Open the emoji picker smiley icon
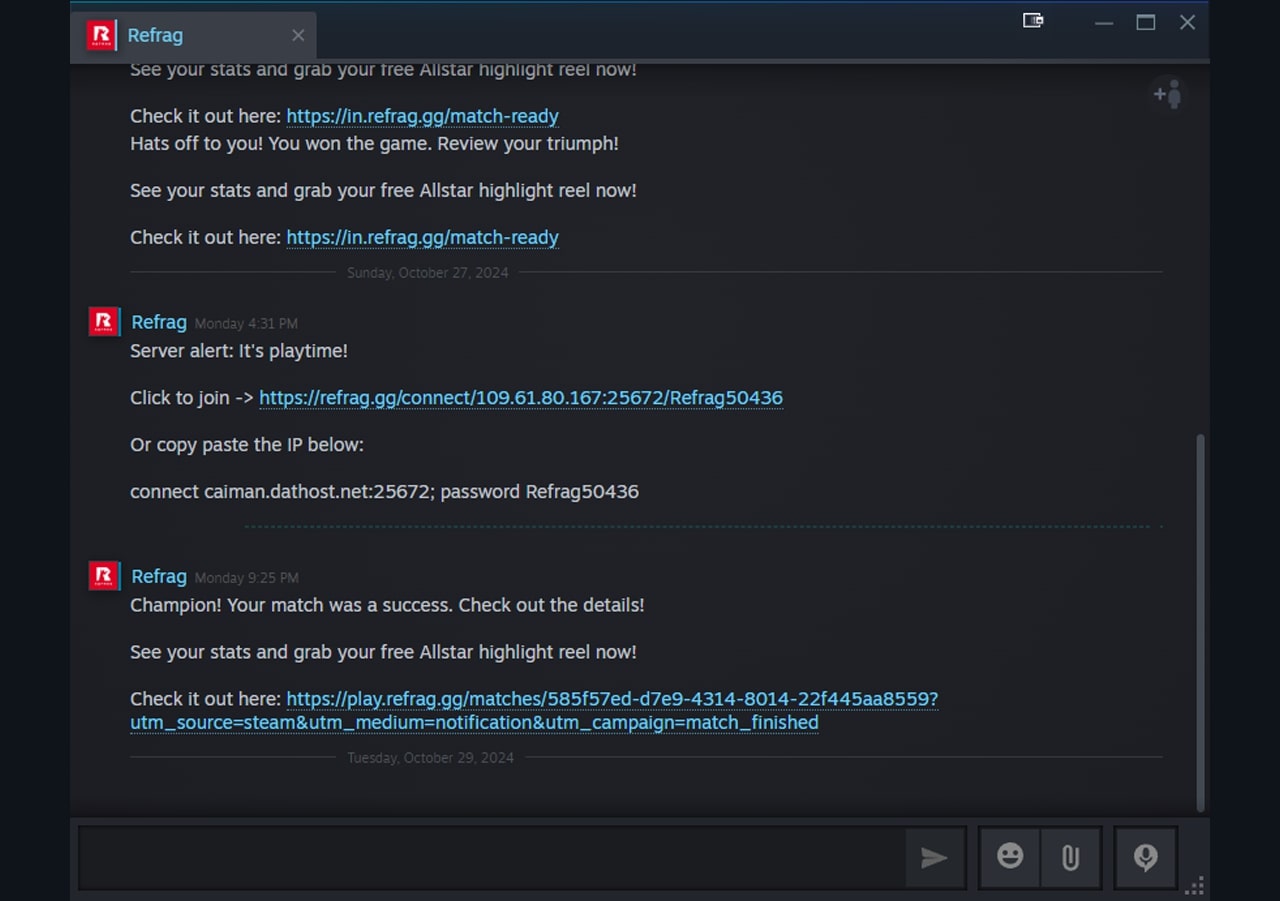This screenshot has height=901, width=1280. coord(1010,857)
